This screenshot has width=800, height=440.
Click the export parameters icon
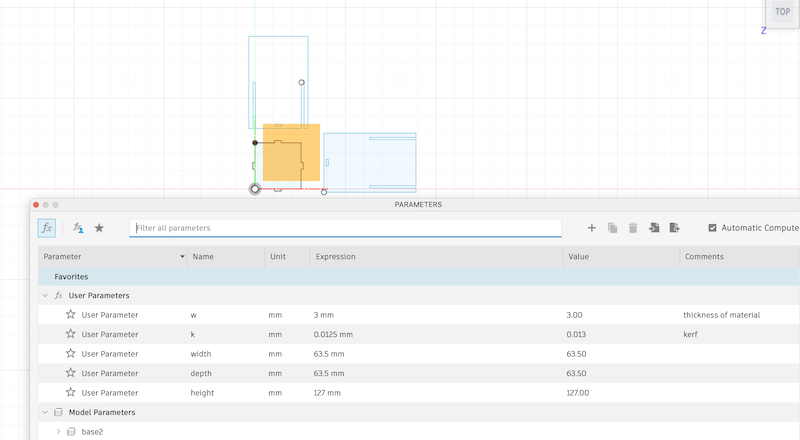(x=674, y=228)
